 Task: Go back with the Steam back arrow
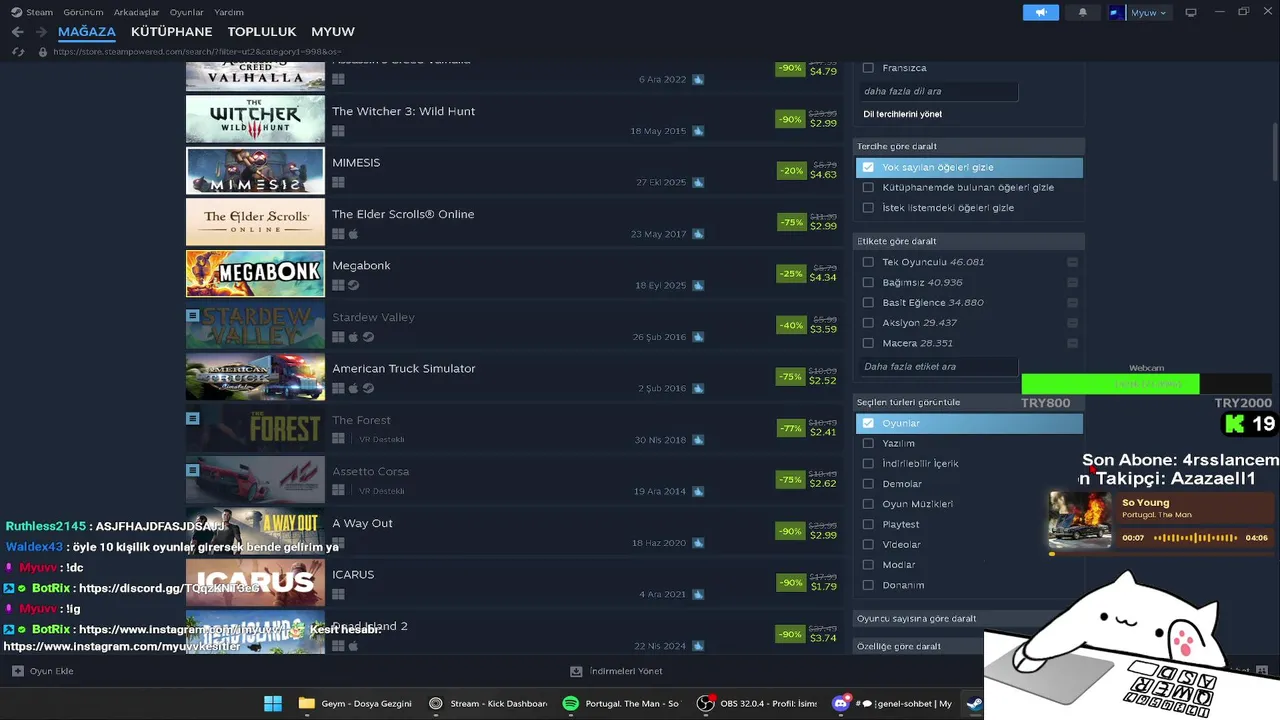click(17, 32)
